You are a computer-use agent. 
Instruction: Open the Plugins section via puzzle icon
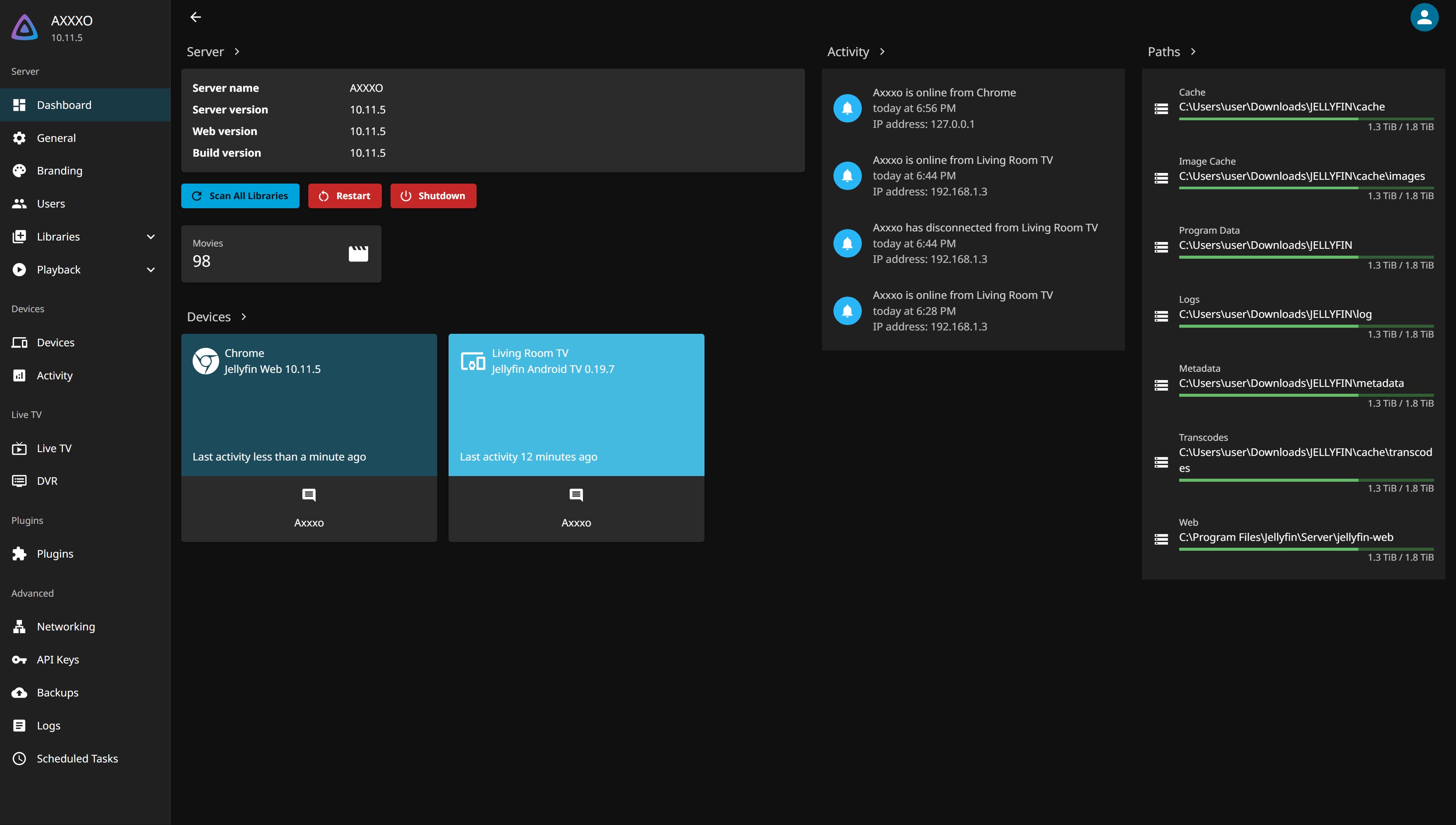(19, 553)
